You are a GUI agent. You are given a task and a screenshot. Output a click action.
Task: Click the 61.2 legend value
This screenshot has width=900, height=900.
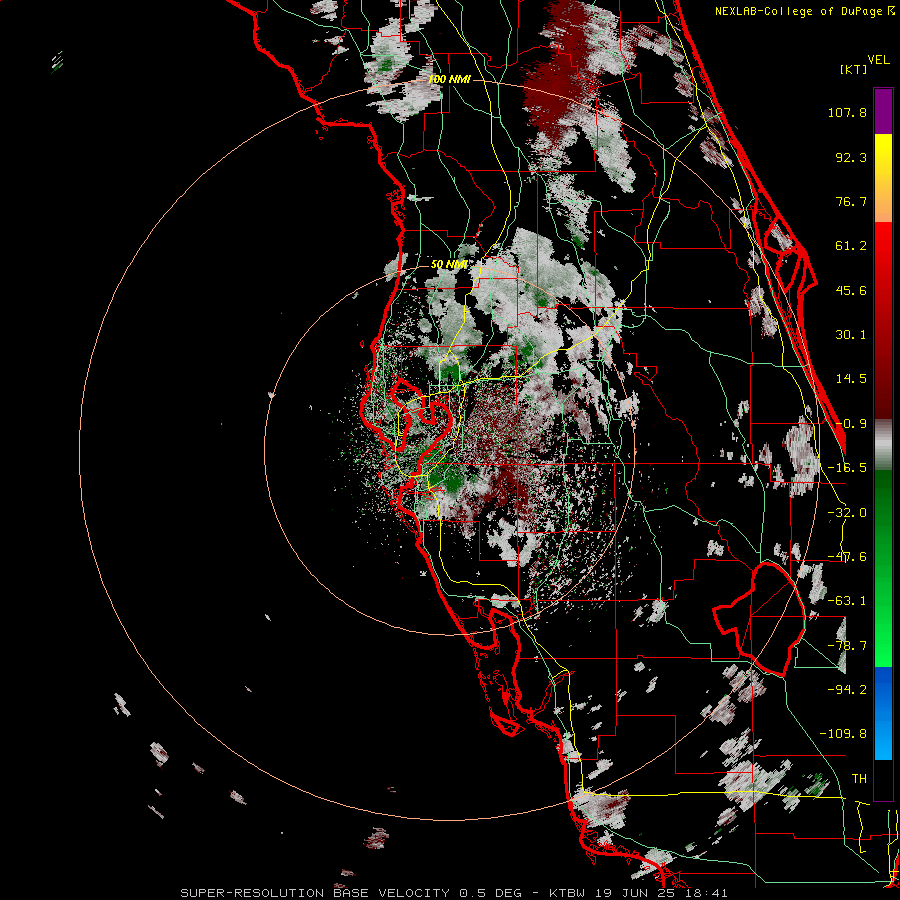(851, 246)
